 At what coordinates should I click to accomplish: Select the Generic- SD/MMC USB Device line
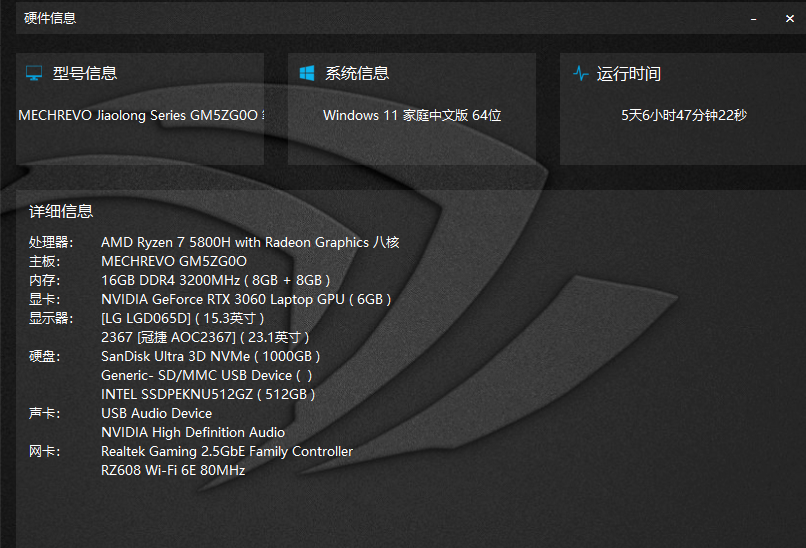(207, 375)
